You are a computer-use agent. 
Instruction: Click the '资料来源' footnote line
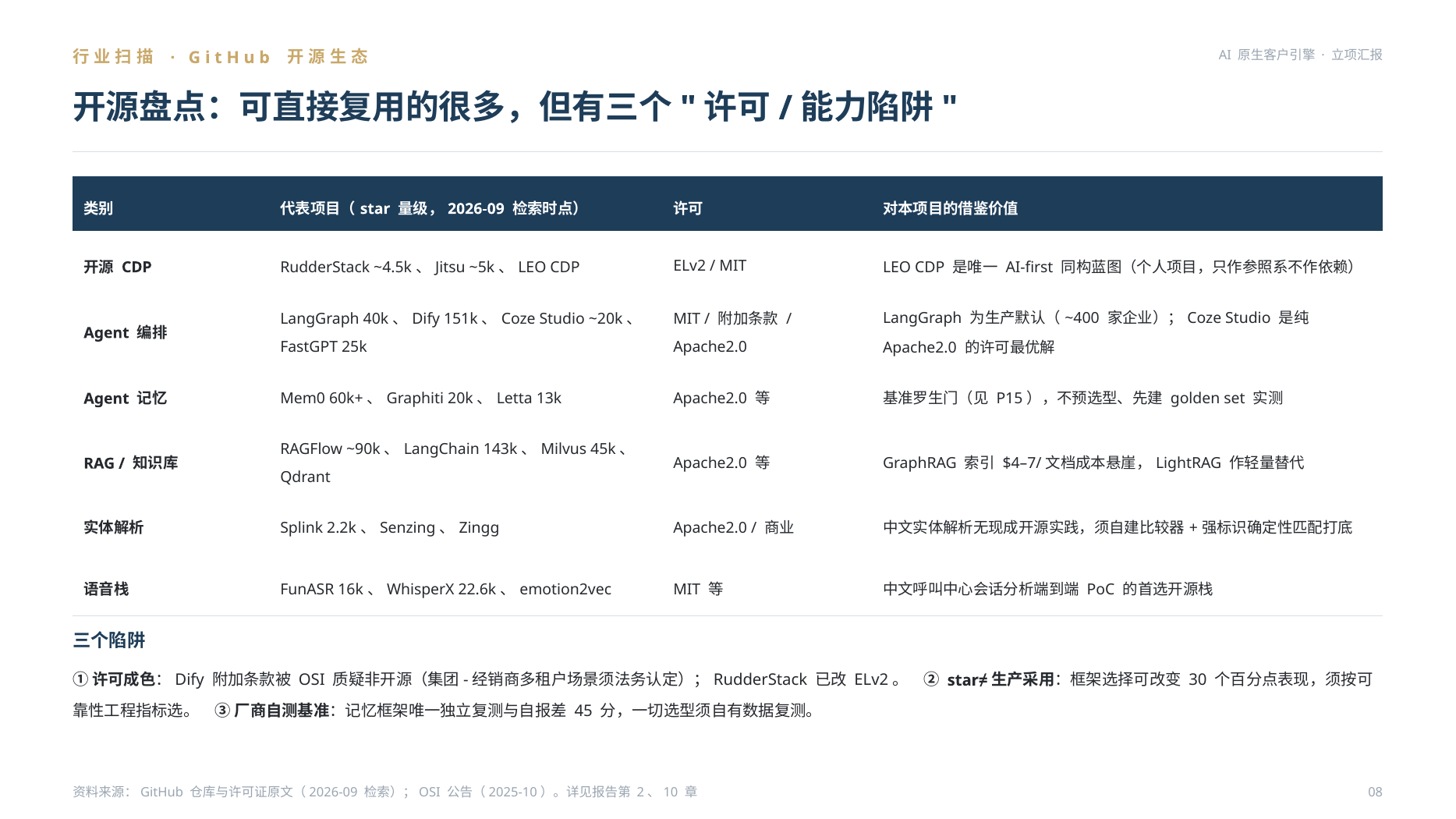(385, 792)
